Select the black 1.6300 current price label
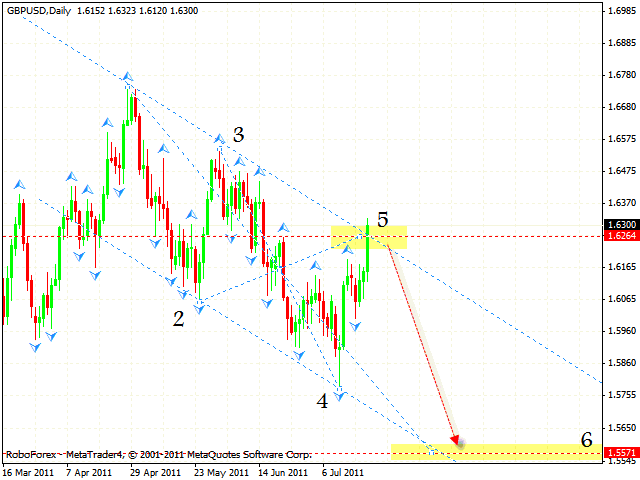The width and height of the screenshot is (640, 480). [x=622, y=224]
